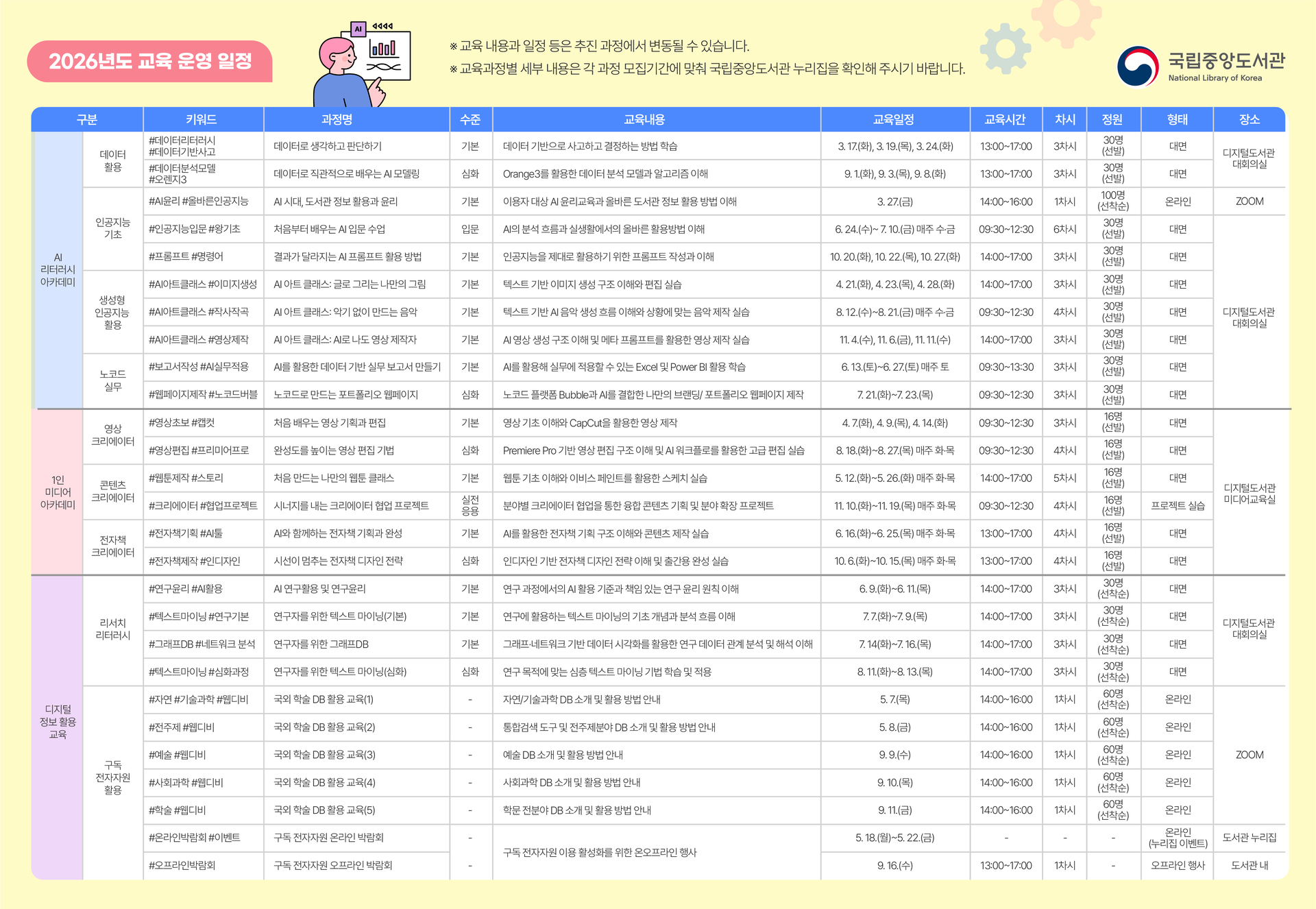Screen dimensions: 1316x909
Task: Click the 디지털도서관 미디어교육실 location cell
Action: (1249, 494)
